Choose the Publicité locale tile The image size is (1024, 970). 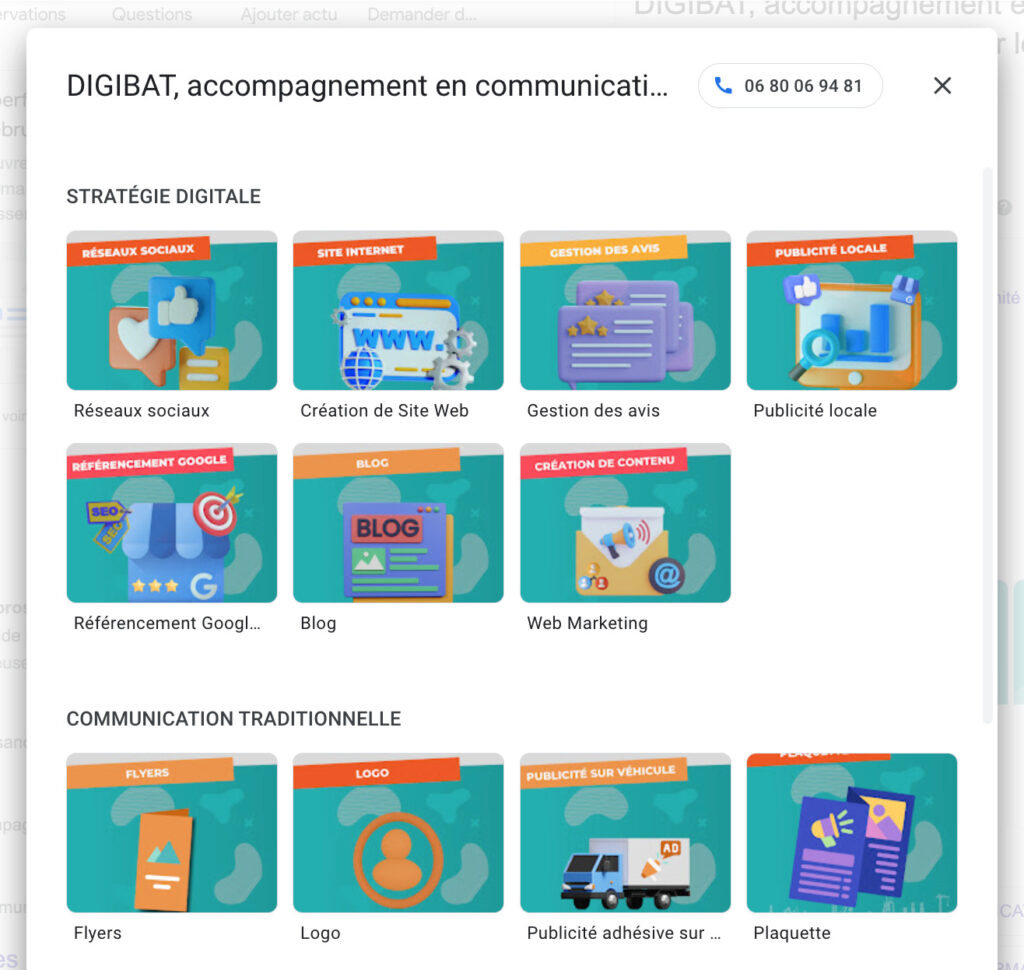pos(852,310)
